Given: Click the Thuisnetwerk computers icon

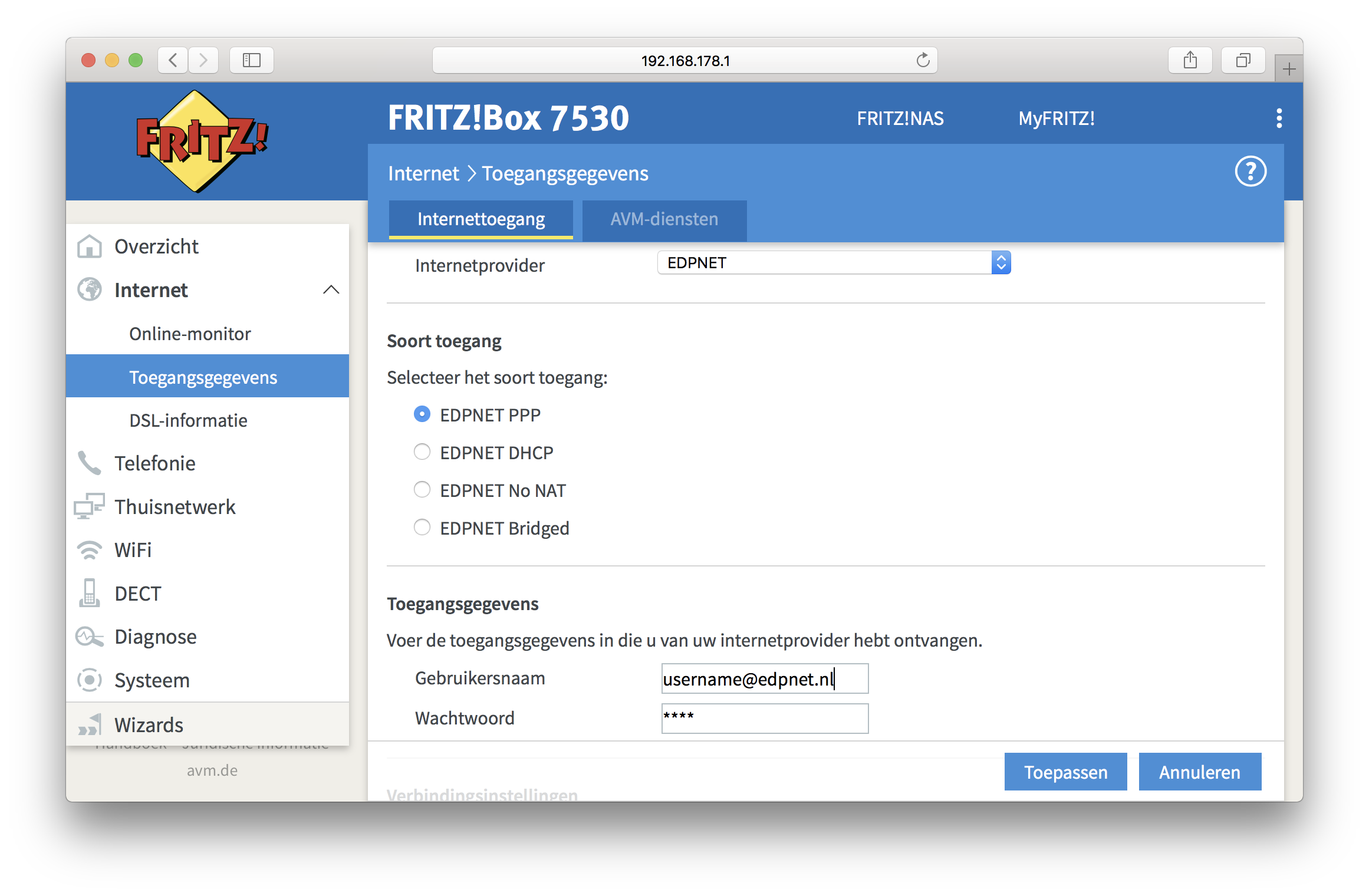Looking at the screenshot, I should (x=90, y=506).
